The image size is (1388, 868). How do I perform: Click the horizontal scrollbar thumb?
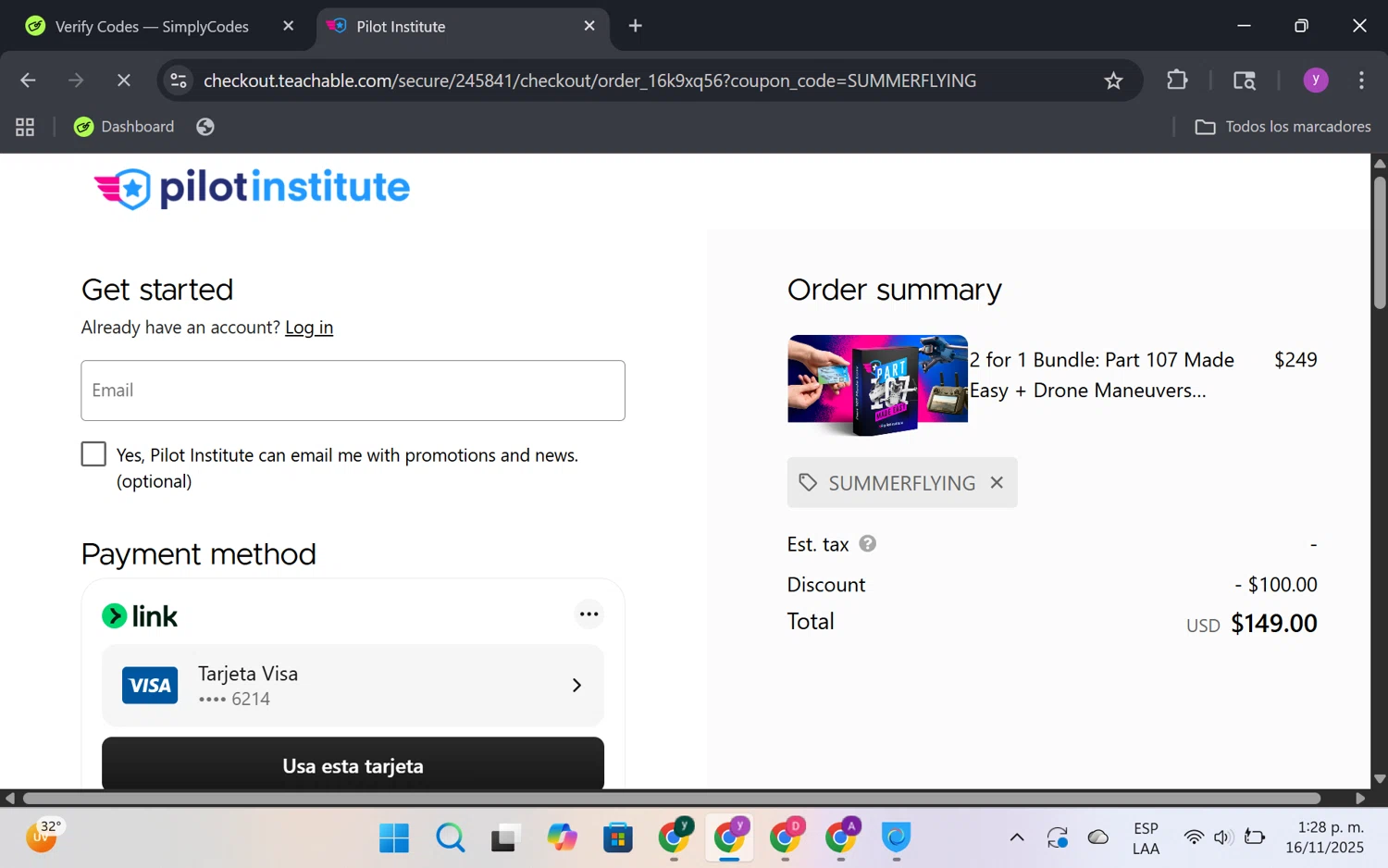coord(672,798)
